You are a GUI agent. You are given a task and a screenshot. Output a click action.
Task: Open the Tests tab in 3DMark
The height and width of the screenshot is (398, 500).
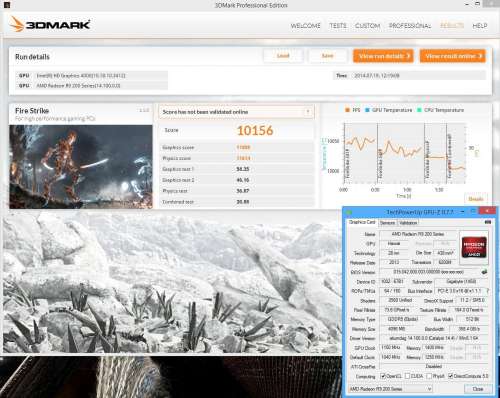pos(338,26)
